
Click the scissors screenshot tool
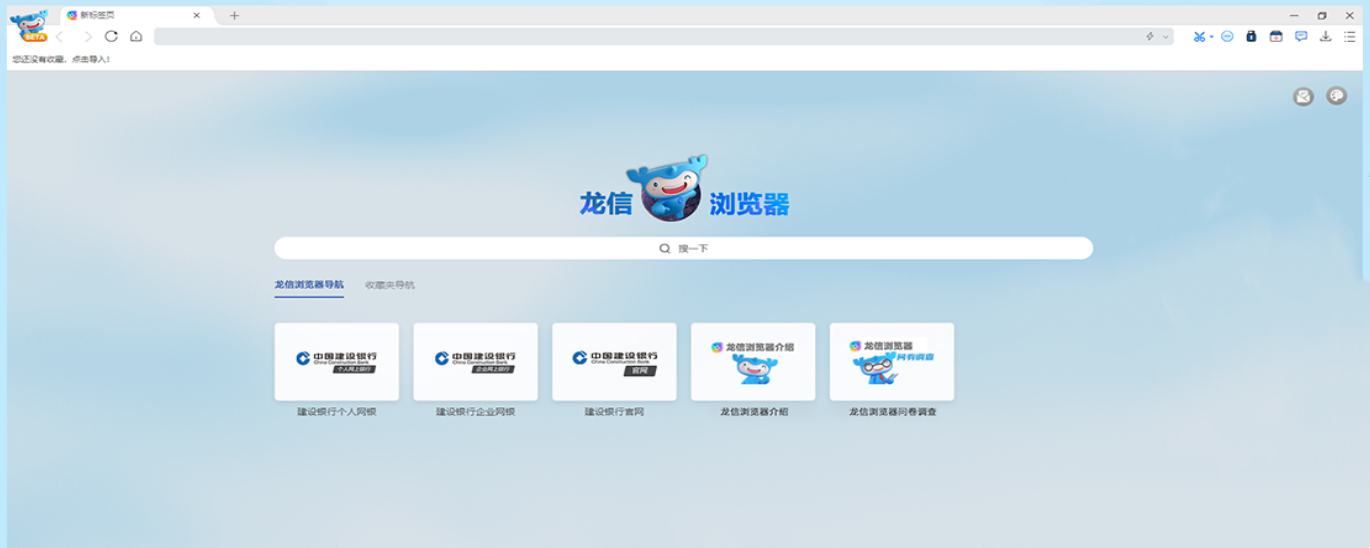(x=1199, y=36)
